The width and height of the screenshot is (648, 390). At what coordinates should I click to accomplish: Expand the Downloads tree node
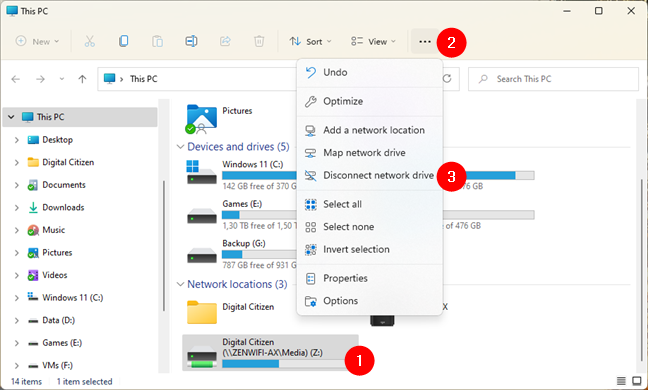(x=17, y=208)
